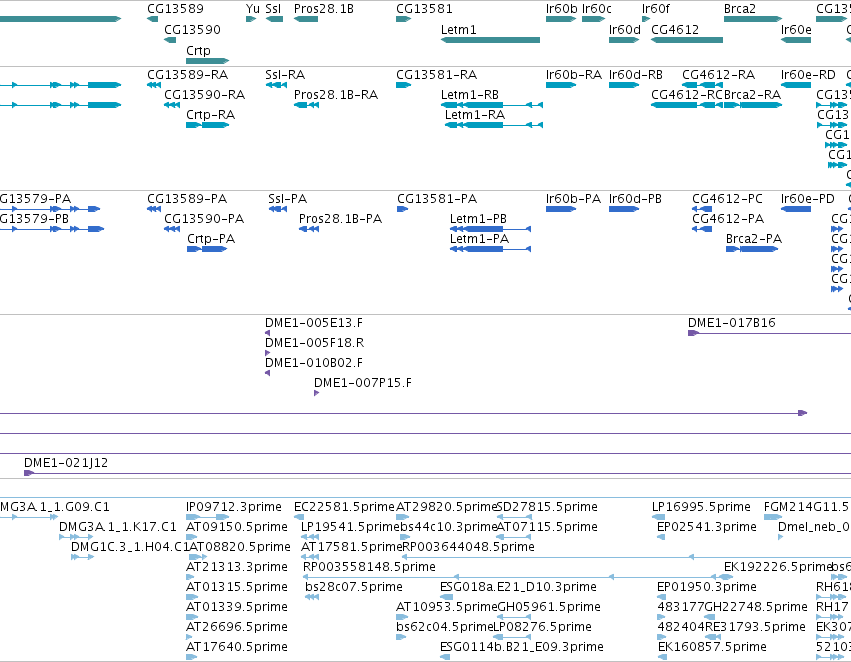Click the Ir60e-RD transcript label
The width and height of the screenshot is (851, 662).
pos(808,75)
